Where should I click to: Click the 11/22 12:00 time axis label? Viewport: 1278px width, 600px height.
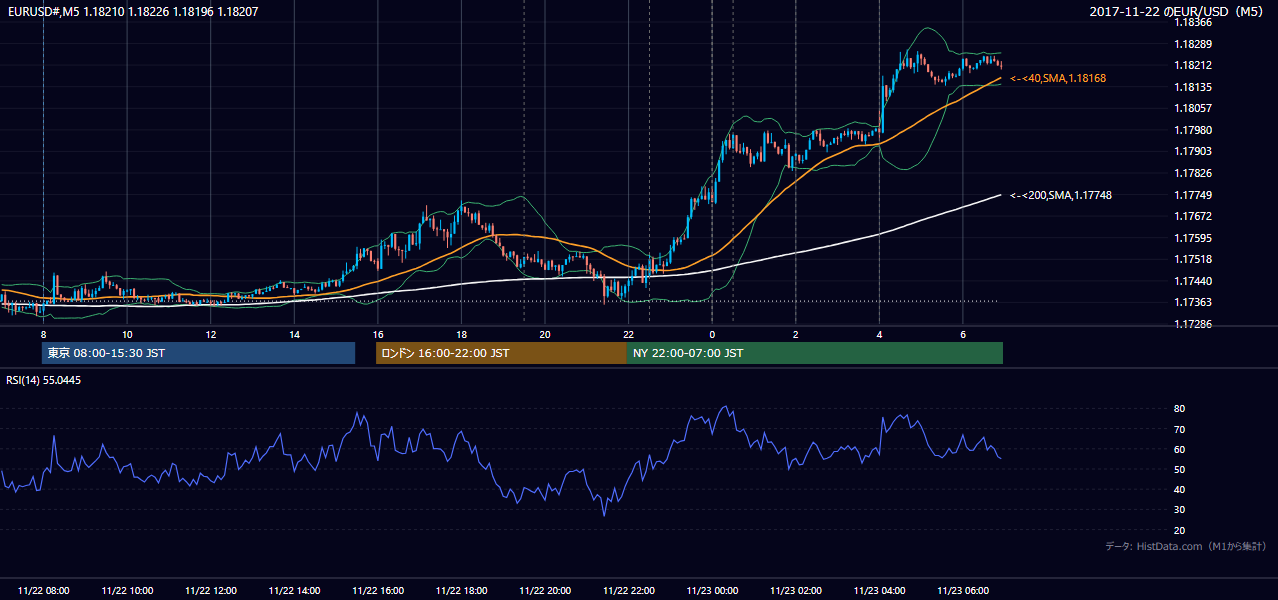coord(211,590)
